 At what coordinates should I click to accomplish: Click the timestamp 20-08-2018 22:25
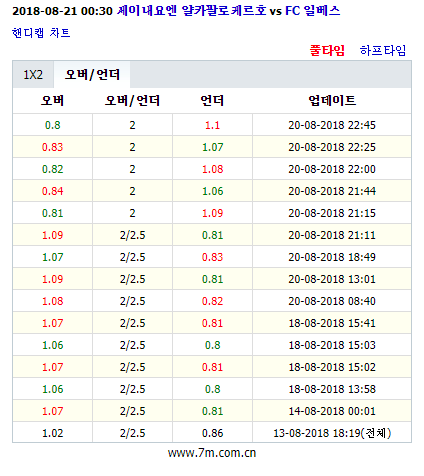pos(332,147)
